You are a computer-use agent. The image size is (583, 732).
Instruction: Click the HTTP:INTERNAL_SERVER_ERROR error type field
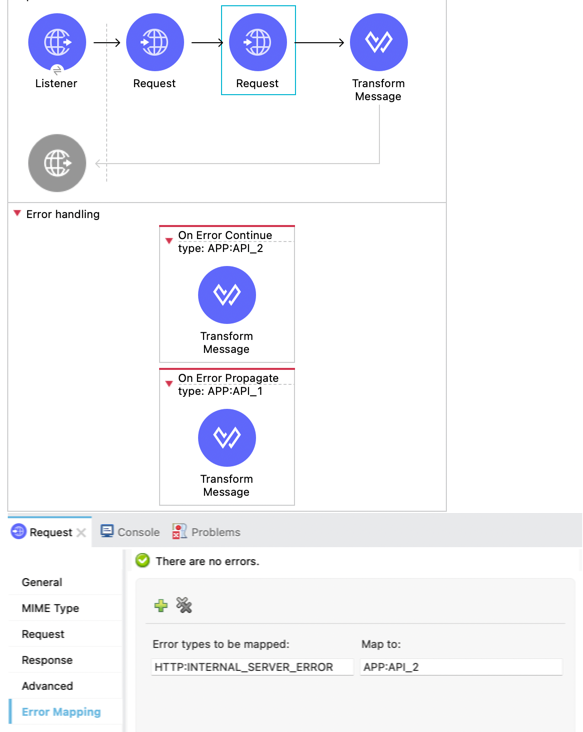[252, 667]
